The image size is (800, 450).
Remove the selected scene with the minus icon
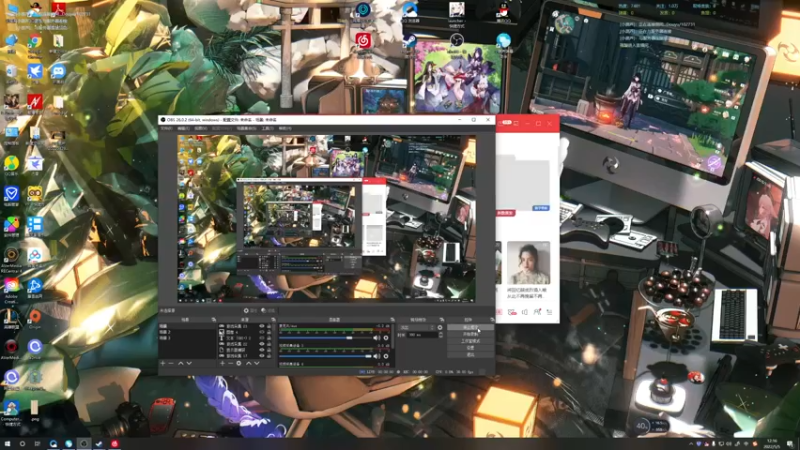pos(171,363)
